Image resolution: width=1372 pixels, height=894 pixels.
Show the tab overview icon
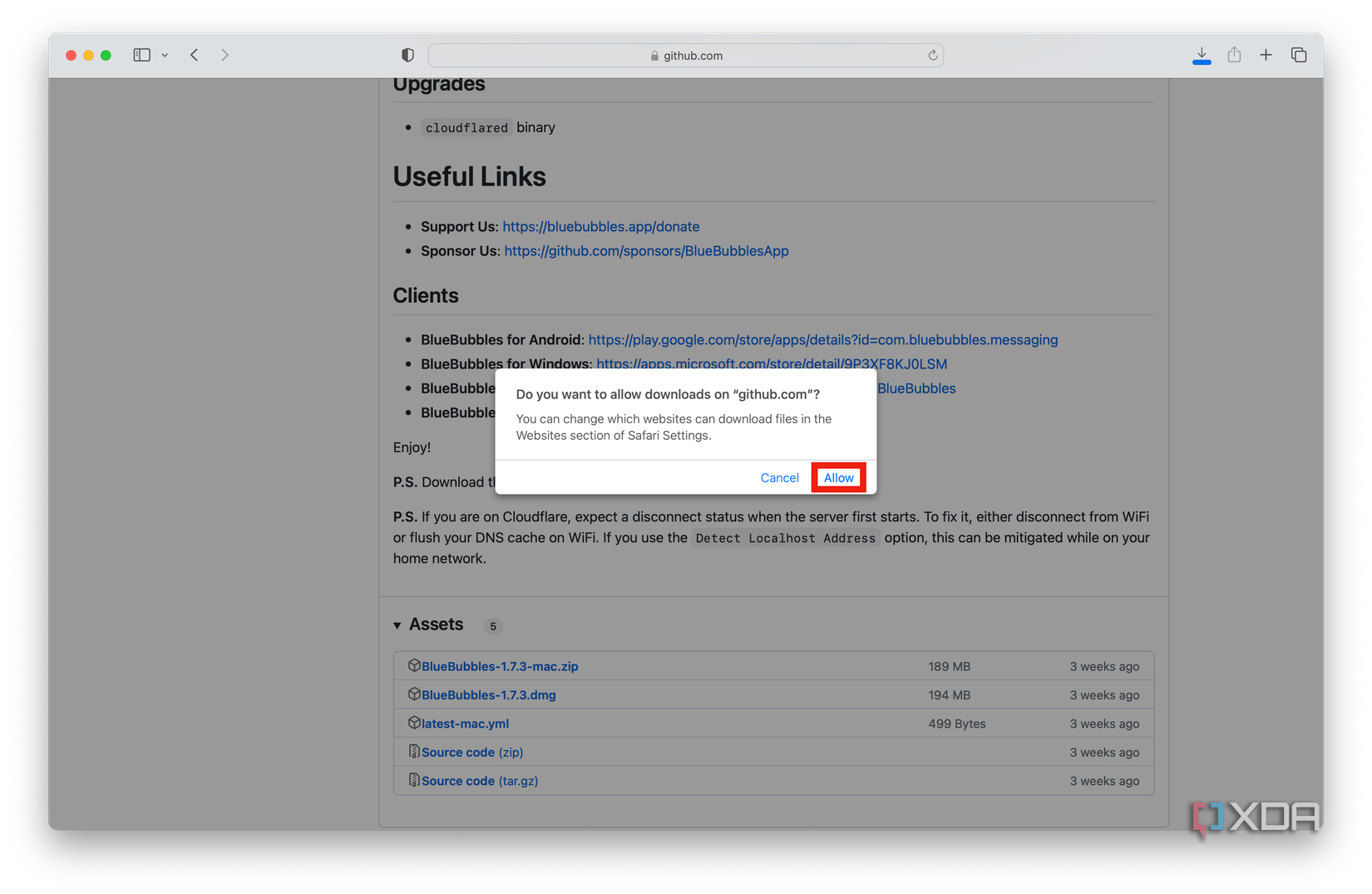pos(1299,55)
